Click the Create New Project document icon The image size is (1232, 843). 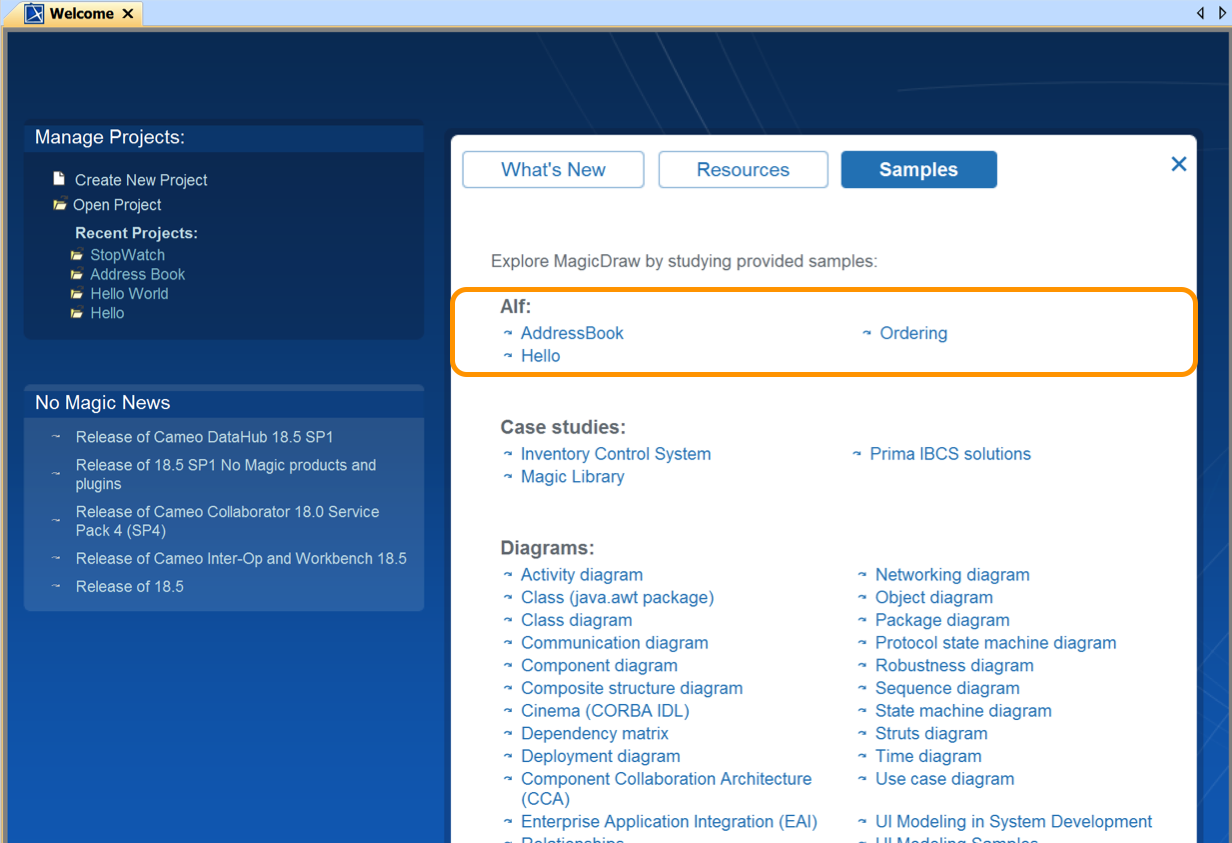59,179
